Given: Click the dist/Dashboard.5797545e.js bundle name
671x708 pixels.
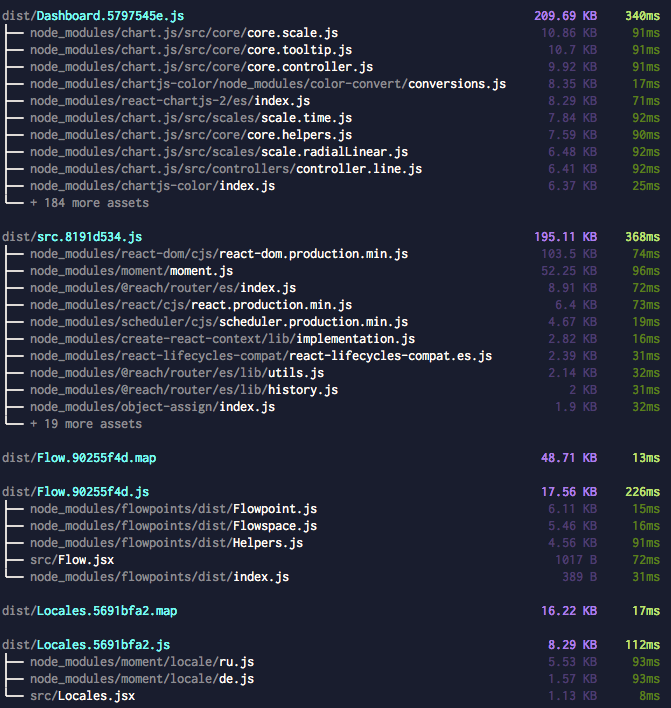Looking at the screenshot, I should click(93, 16).
